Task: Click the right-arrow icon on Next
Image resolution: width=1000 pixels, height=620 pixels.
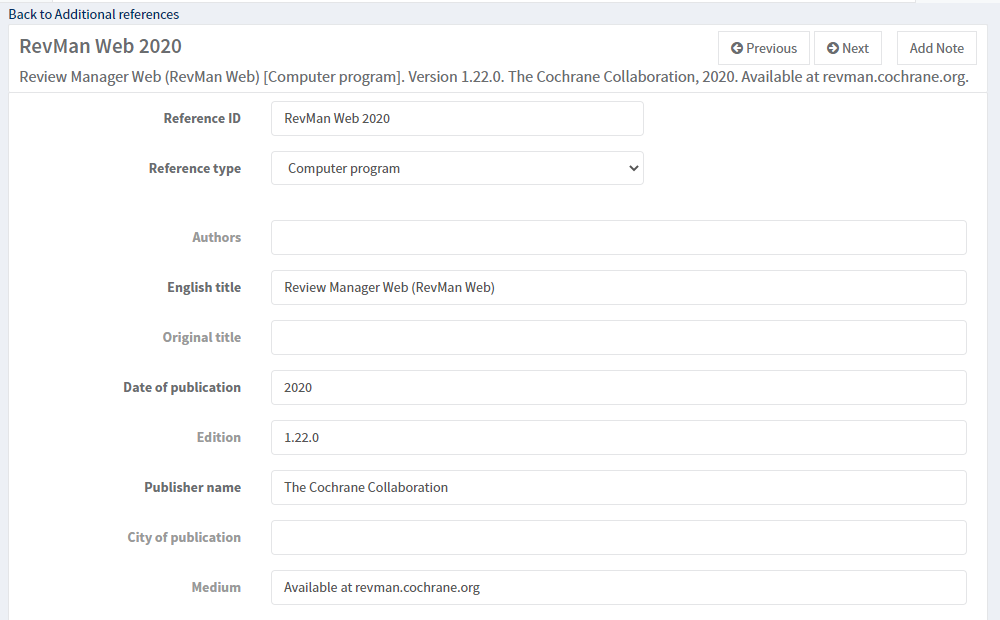Action: coord(833,48)
